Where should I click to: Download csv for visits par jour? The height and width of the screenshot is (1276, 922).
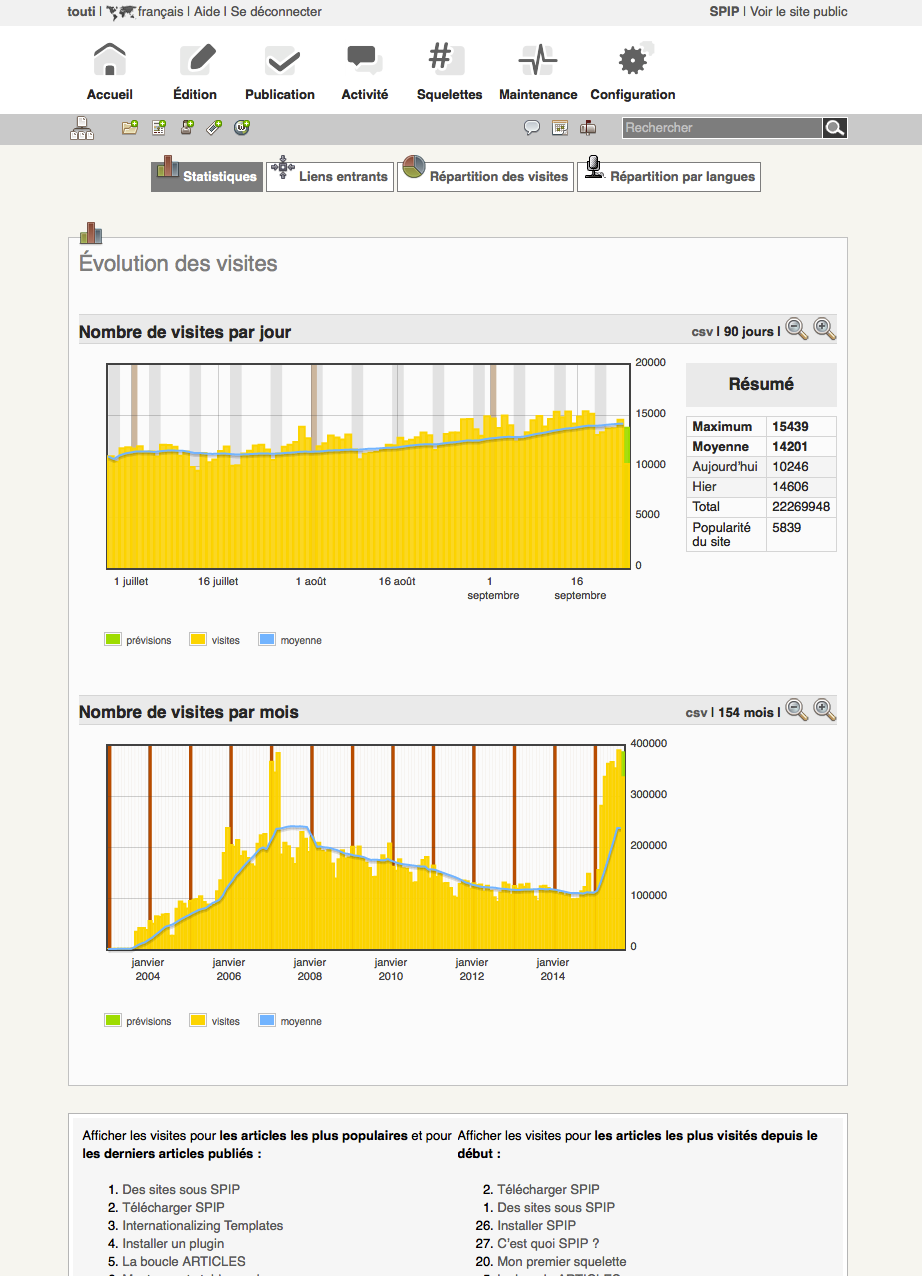[701, 332]
